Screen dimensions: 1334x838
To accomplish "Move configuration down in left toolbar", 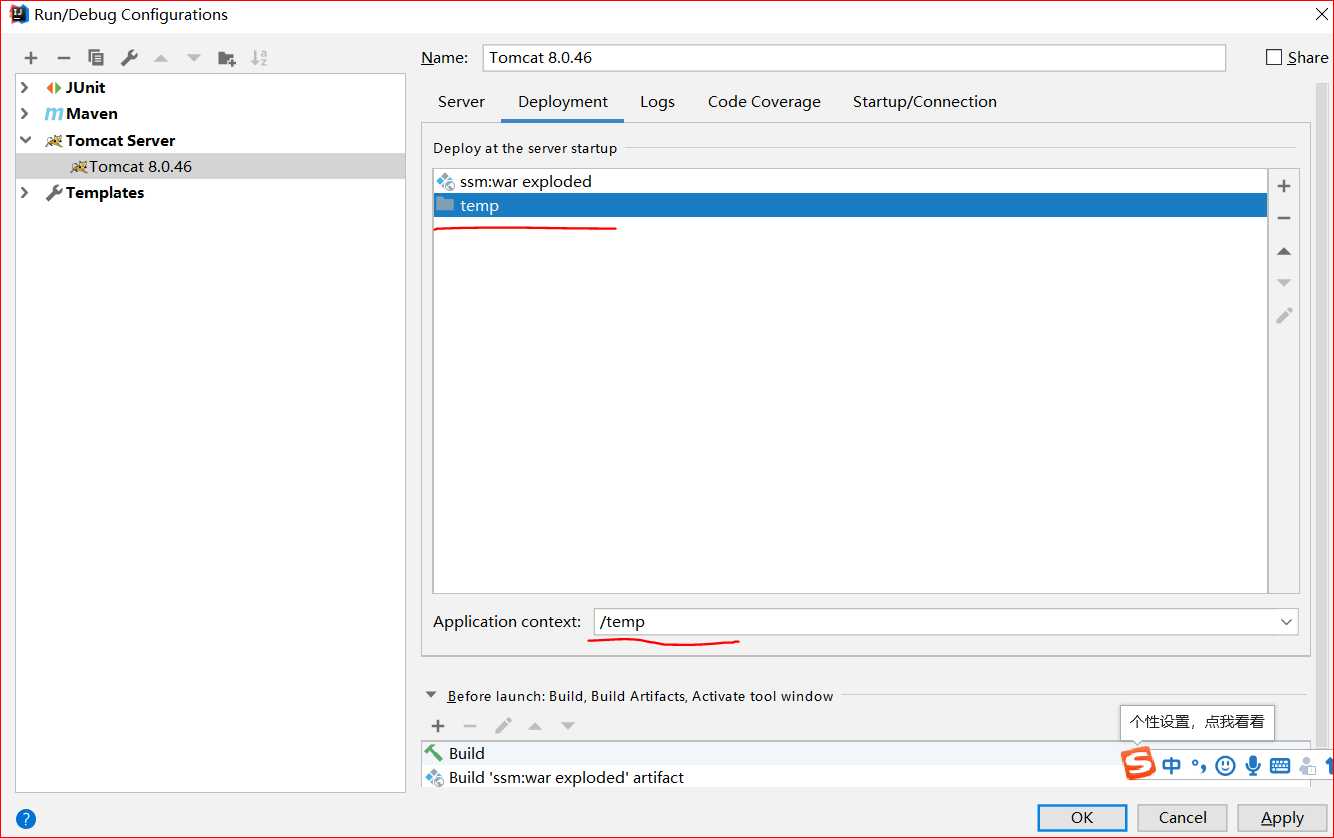I will click(x=194, y=58).
